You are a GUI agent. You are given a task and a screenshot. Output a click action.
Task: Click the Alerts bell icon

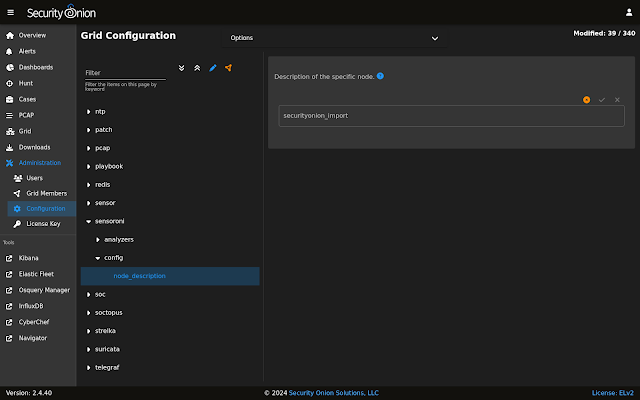point(9,51)
